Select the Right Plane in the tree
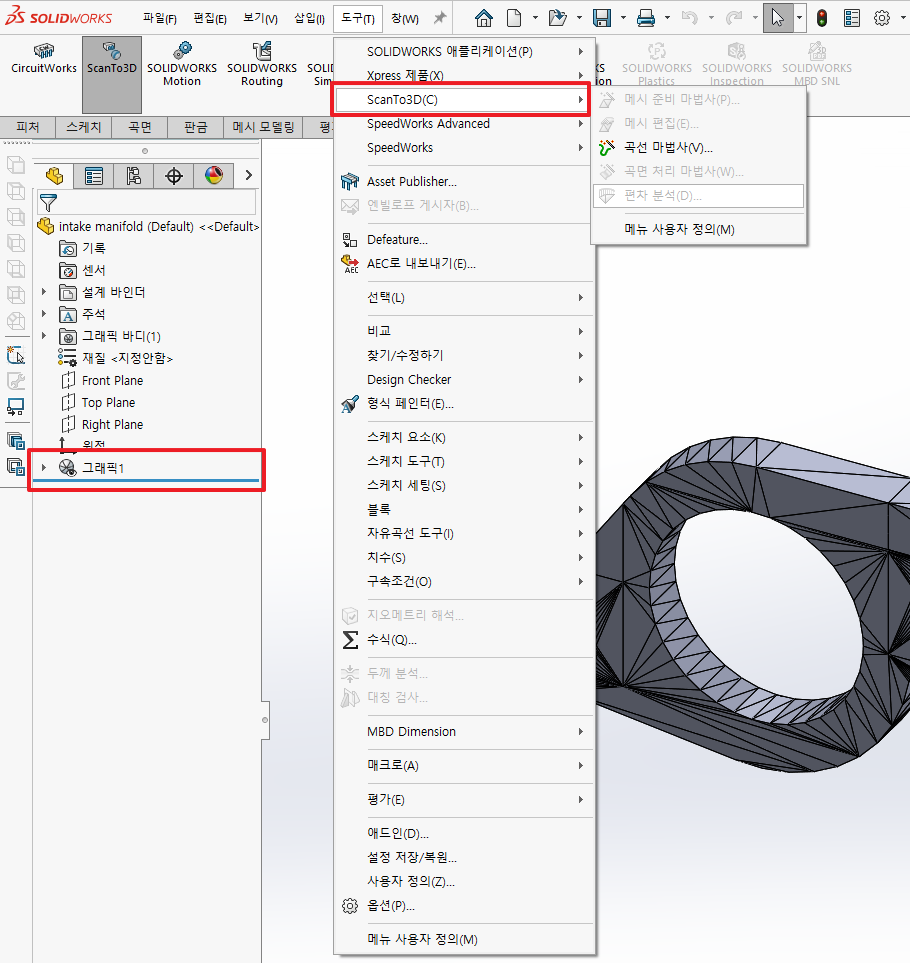The image size is (910, 963). click(x=112, y=425)
